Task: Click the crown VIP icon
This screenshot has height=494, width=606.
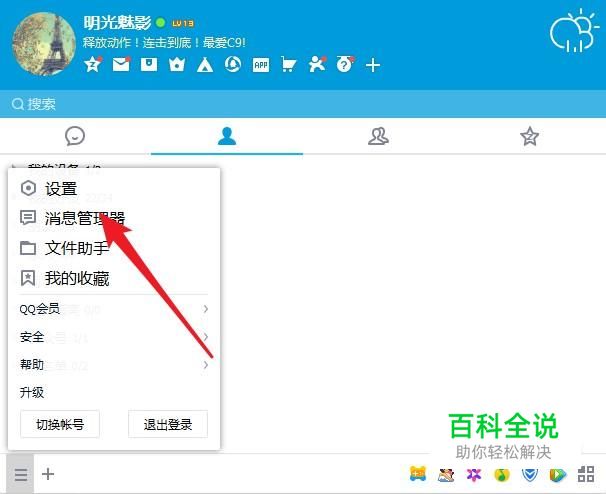Action: click(177, 65)
